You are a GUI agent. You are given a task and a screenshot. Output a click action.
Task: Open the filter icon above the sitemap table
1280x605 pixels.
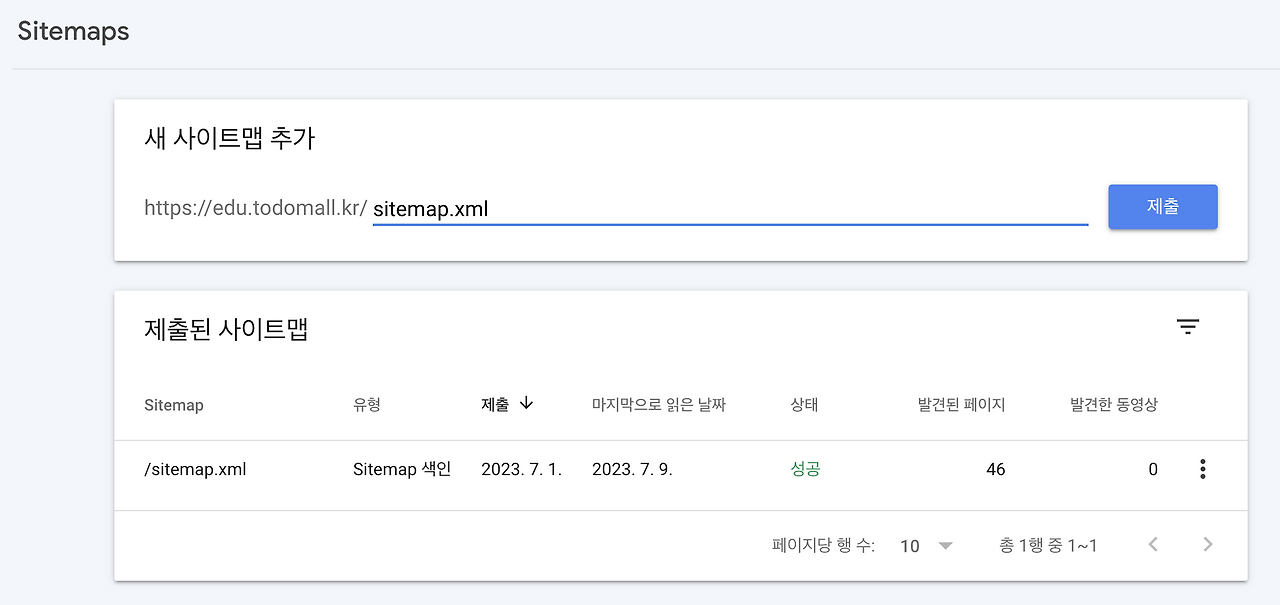pyautogui.click(x=1187, y=327)
